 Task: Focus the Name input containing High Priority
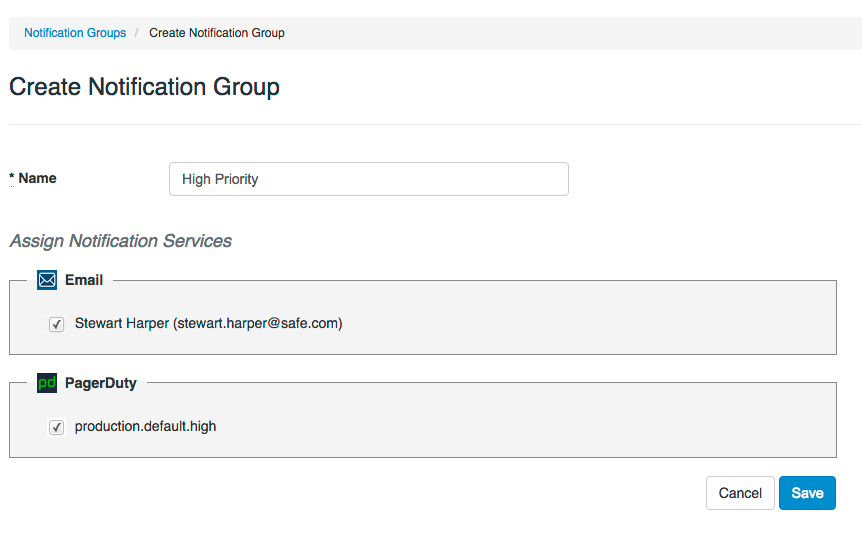point(368,179)
